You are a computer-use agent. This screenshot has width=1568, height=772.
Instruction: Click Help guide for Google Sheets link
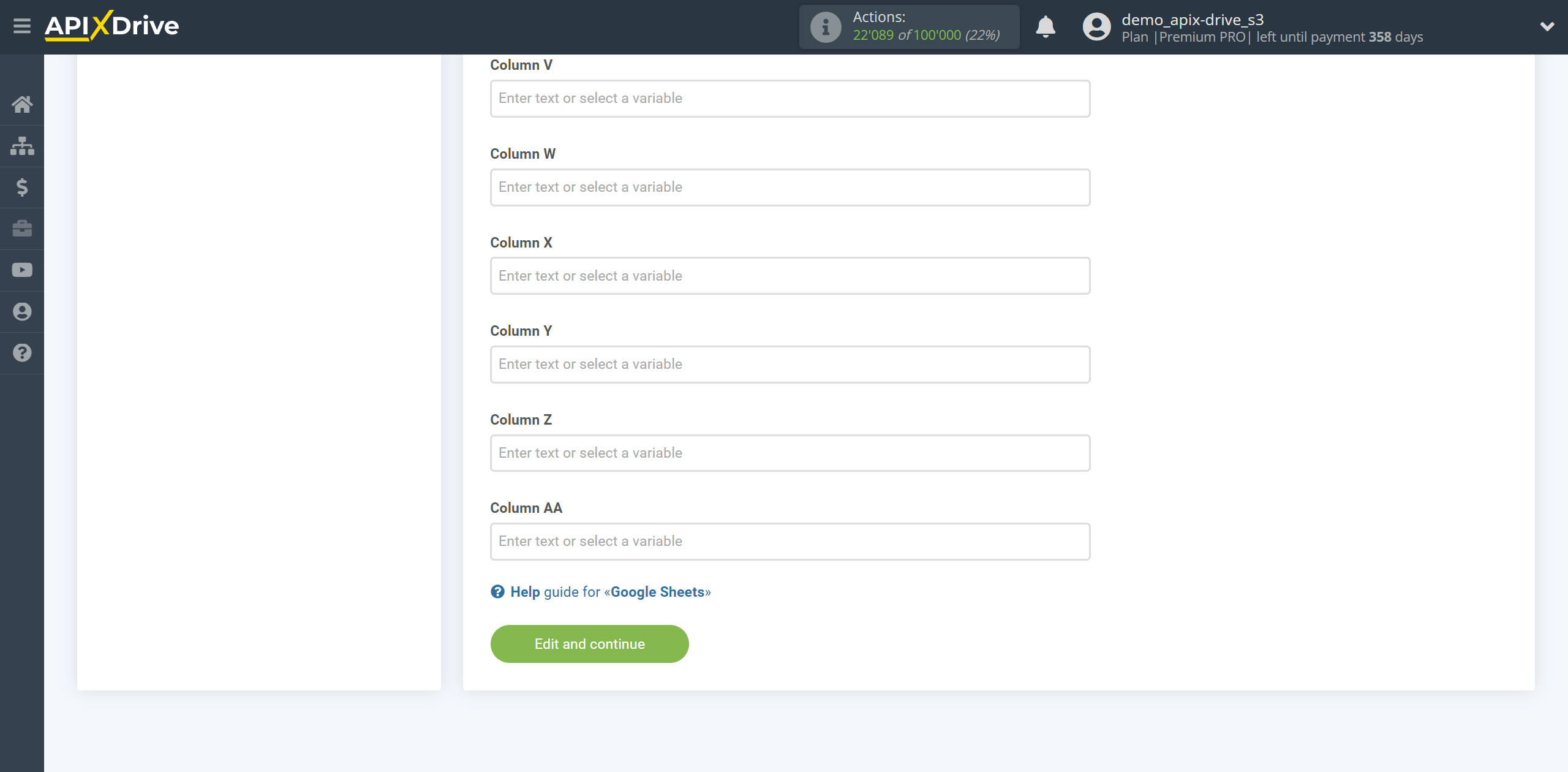click(x=600, y=592)
